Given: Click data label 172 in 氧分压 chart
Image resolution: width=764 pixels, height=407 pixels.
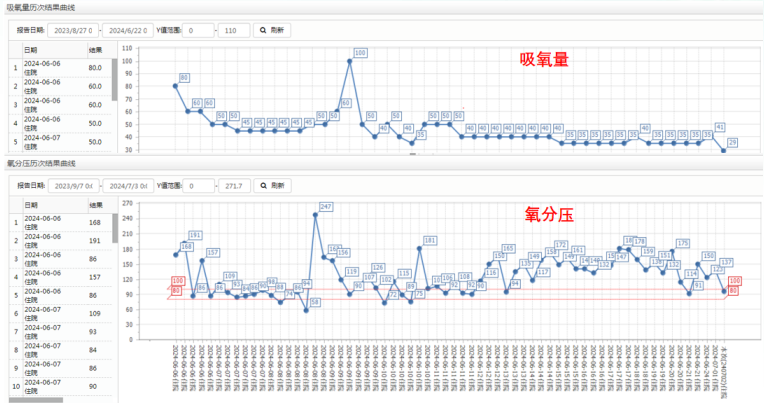Looking at the screenshot, I should (561, 245).
